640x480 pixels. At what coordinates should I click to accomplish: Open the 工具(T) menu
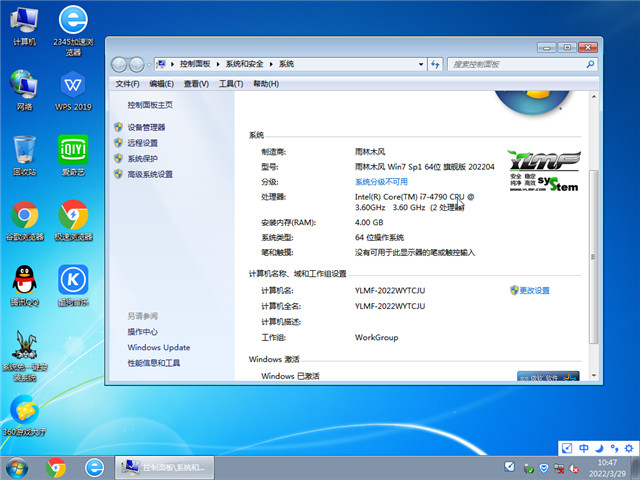(231, 84)
